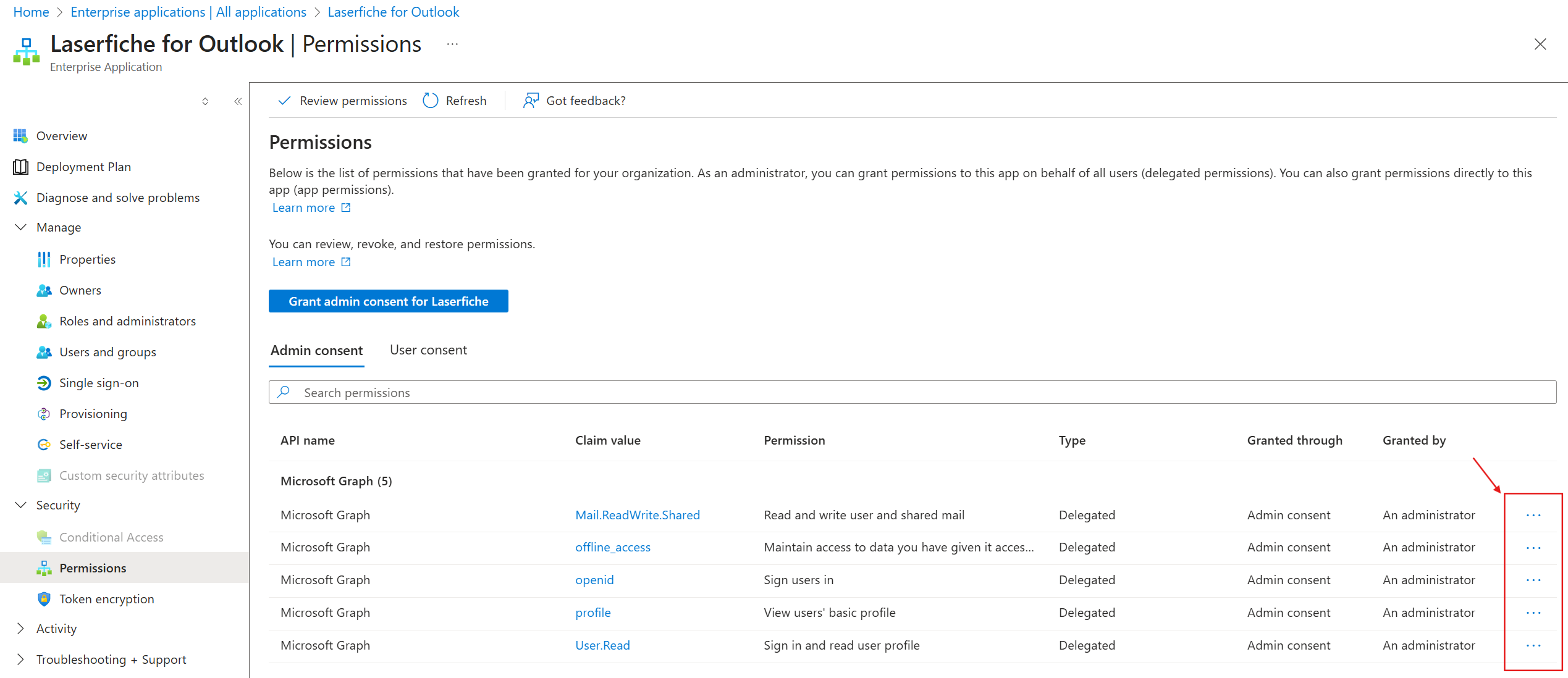Image resolution: width=1568 pixels, height=678 pixels.
Task: Collapse the Security section
Action: click(20, 505)
